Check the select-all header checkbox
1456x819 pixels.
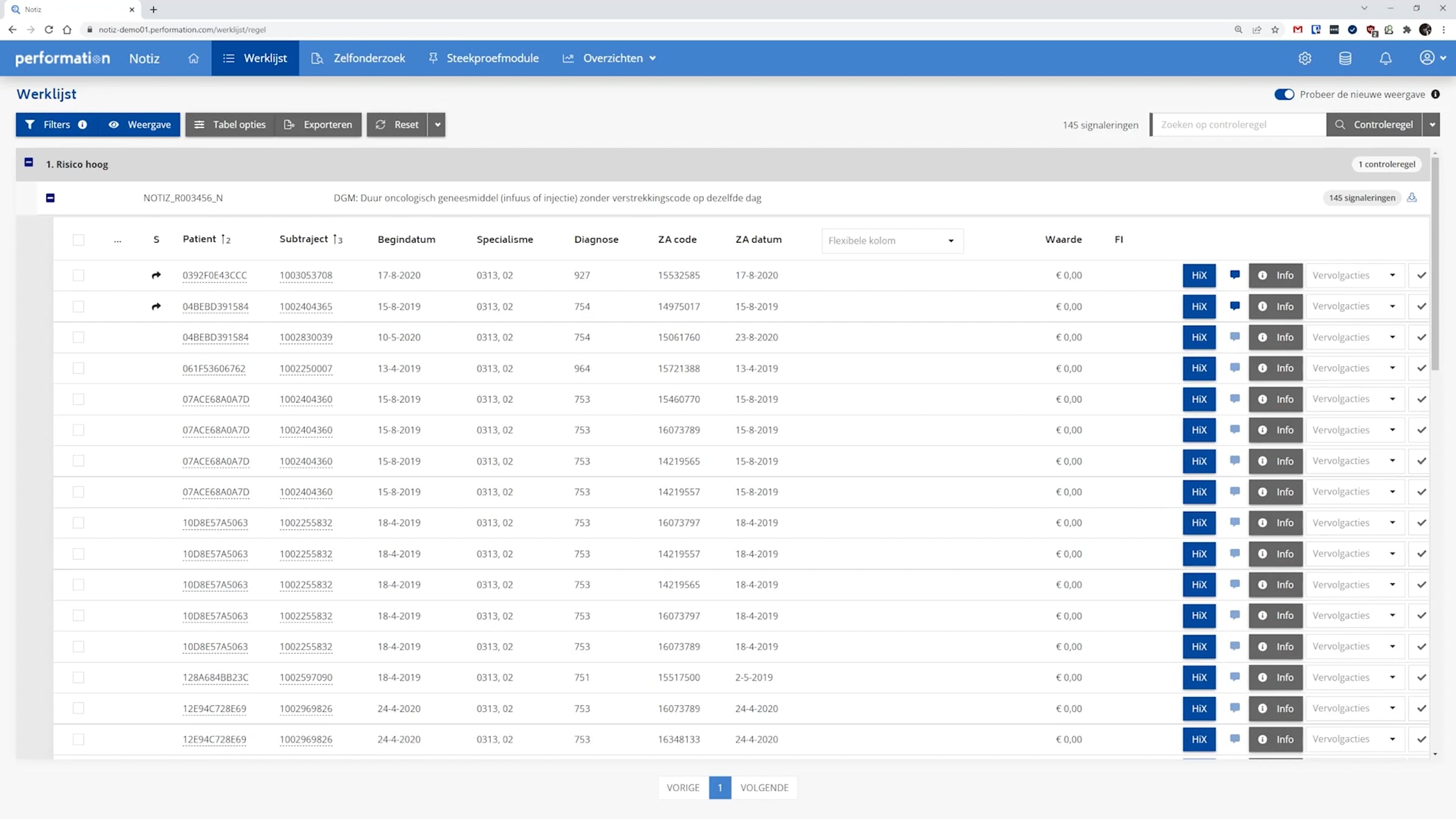(x=78, y=240)
